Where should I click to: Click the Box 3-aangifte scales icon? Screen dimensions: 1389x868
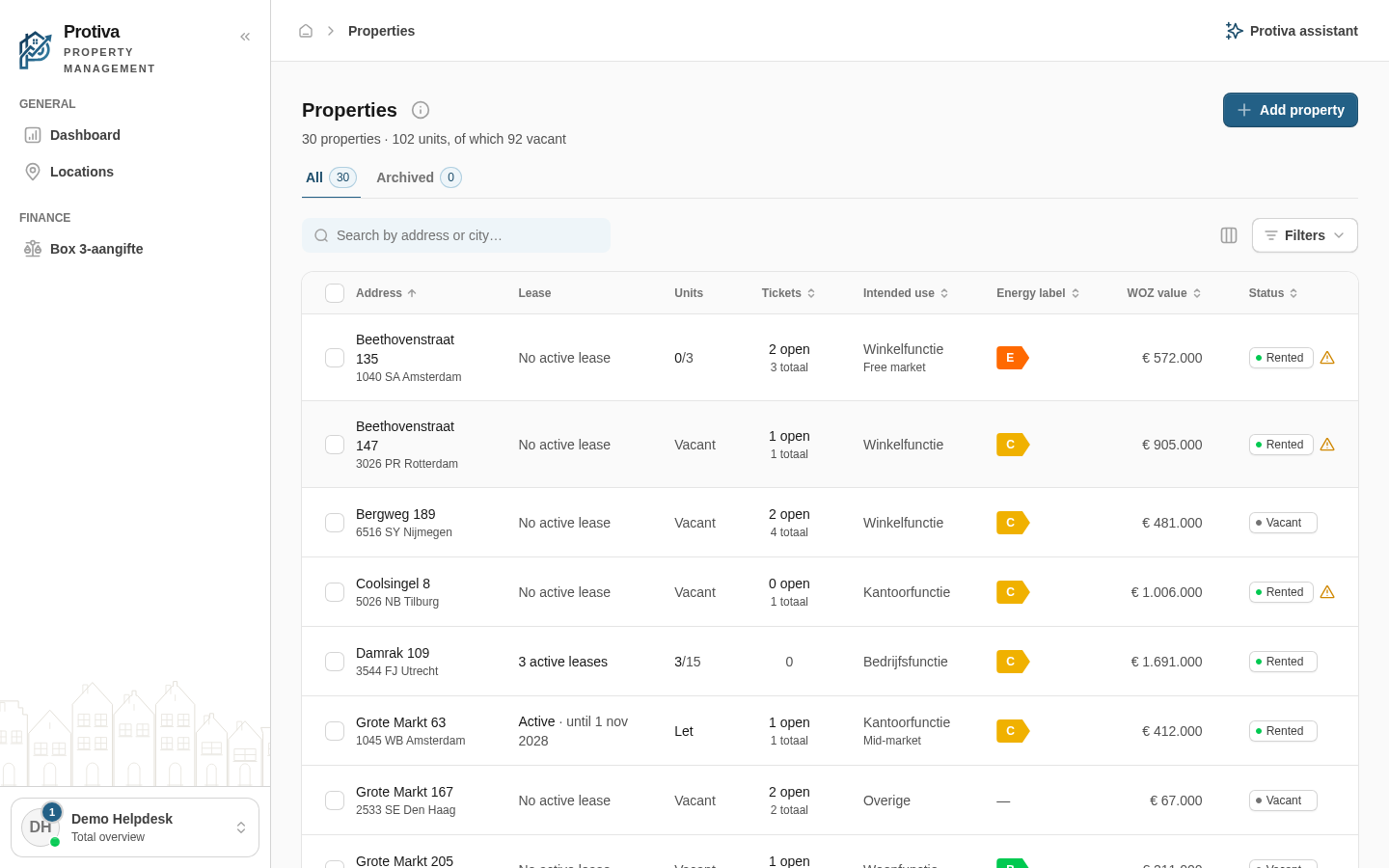click(33, 249)
